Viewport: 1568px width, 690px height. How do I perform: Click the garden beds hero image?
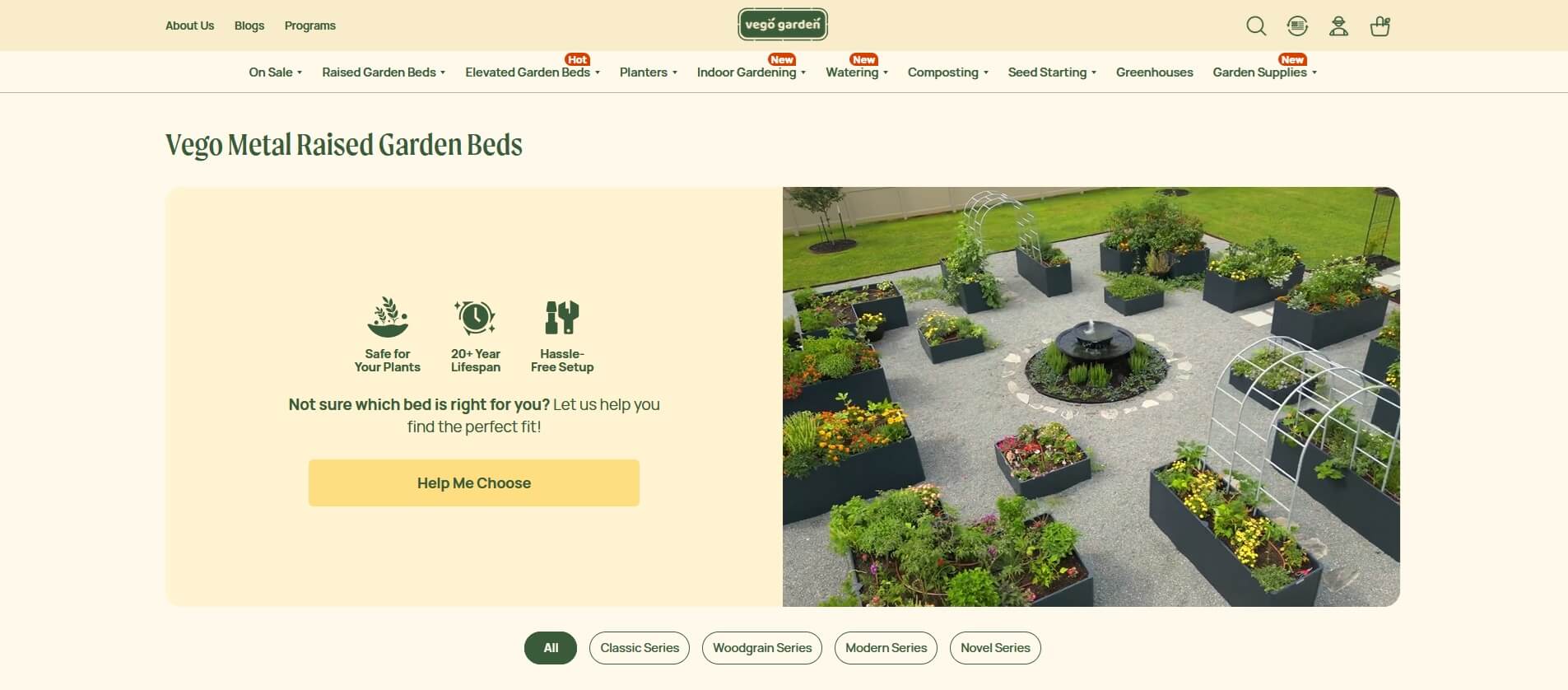[x=1091, y=397]
